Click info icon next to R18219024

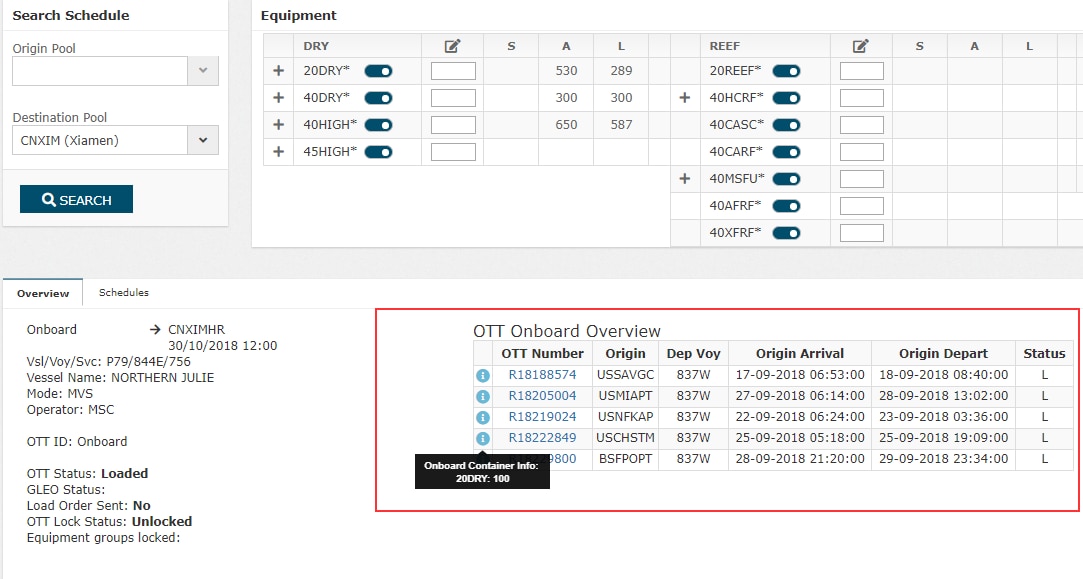click(482, 417)
